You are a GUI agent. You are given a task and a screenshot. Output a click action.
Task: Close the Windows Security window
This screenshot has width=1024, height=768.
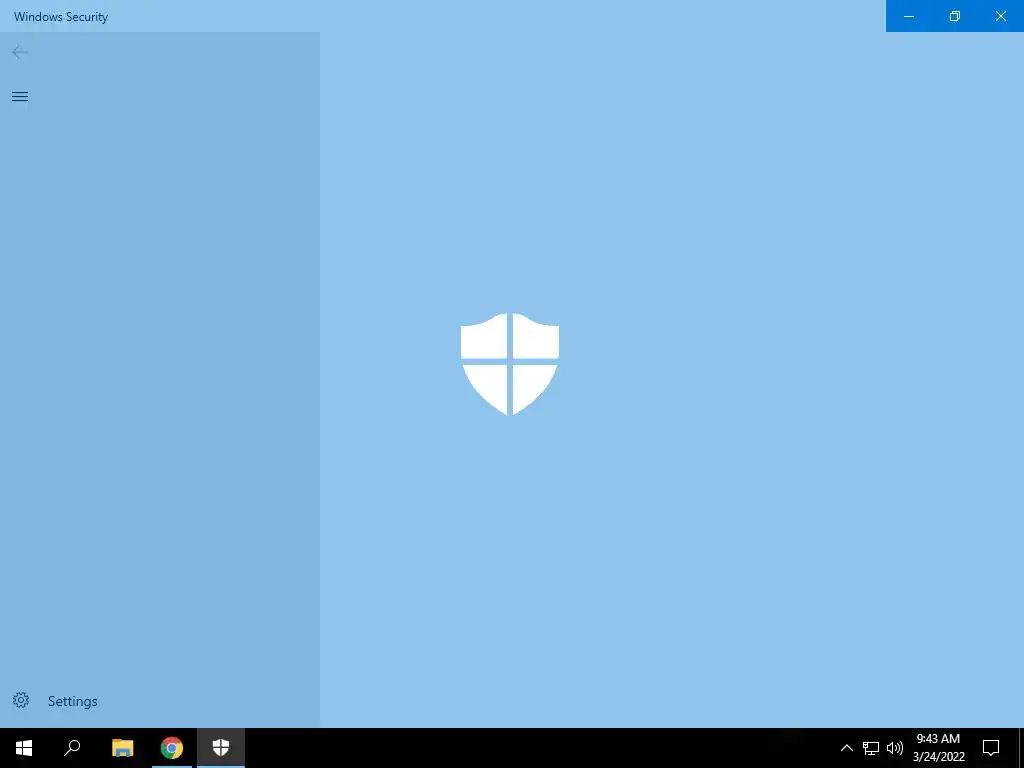(1000, 16)
